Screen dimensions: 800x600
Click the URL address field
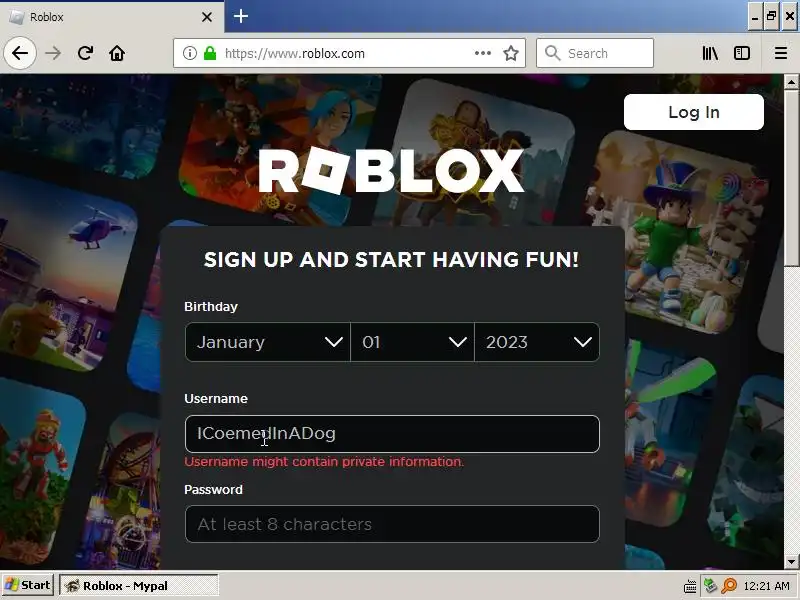[347, 53]
